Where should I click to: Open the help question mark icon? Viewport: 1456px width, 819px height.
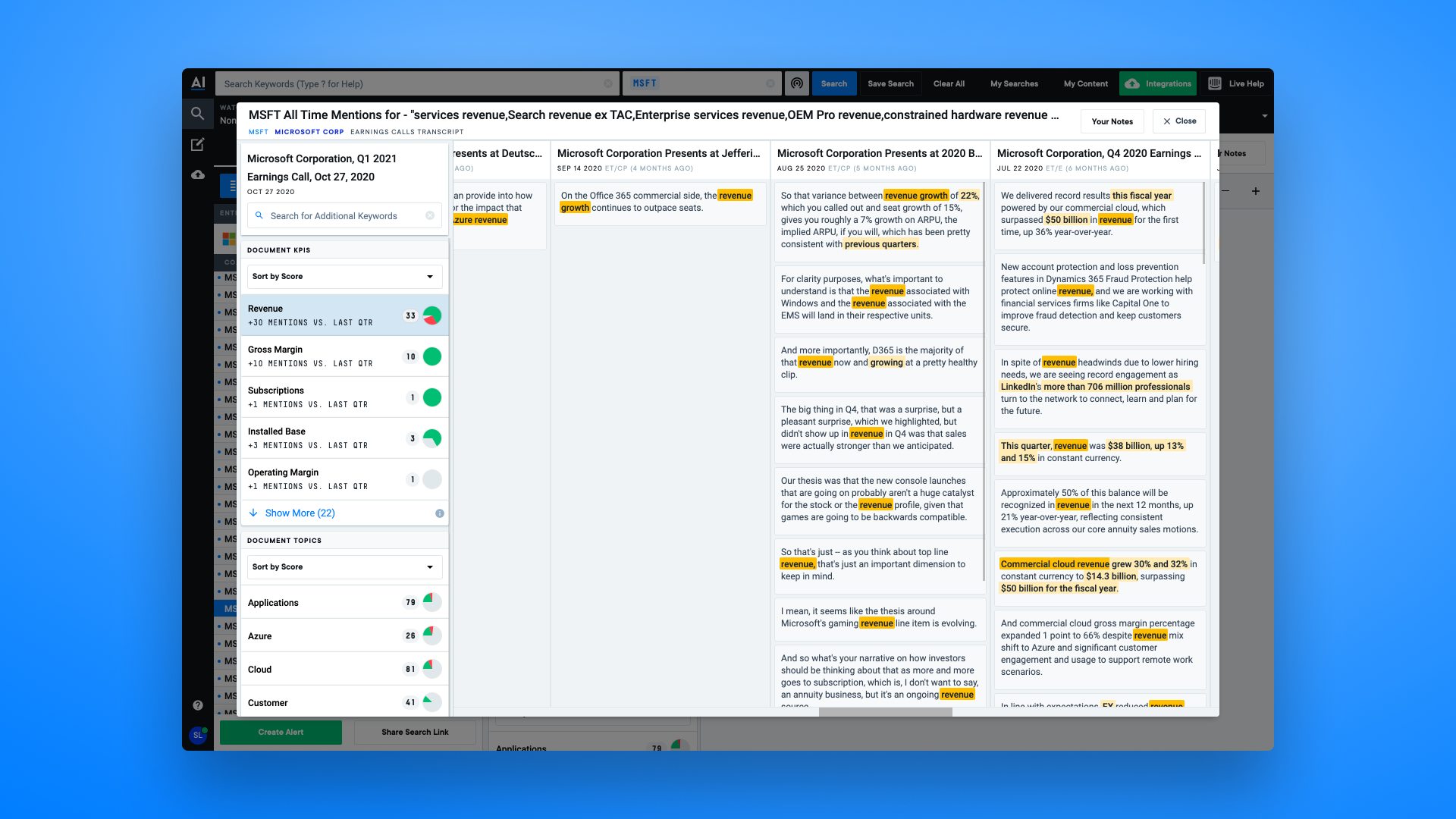tap(197, 705)
